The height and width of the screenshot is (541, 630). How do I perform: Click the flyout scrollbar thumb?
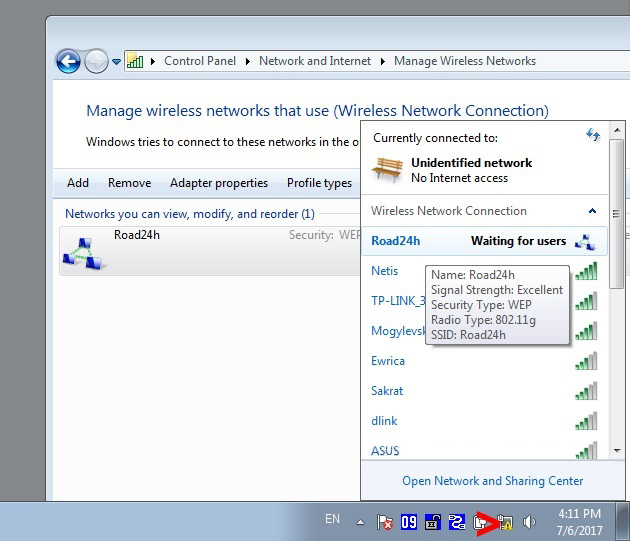tap(616, 214)
